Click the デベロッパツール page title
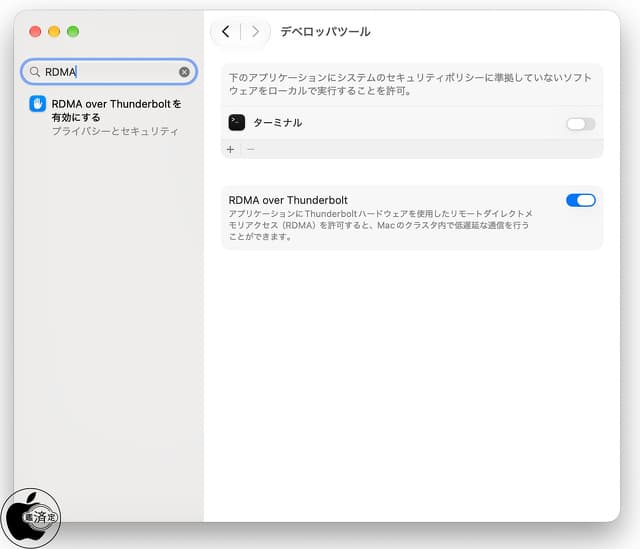The height and width of the screenshot is (549, 640). pos(325,31)
